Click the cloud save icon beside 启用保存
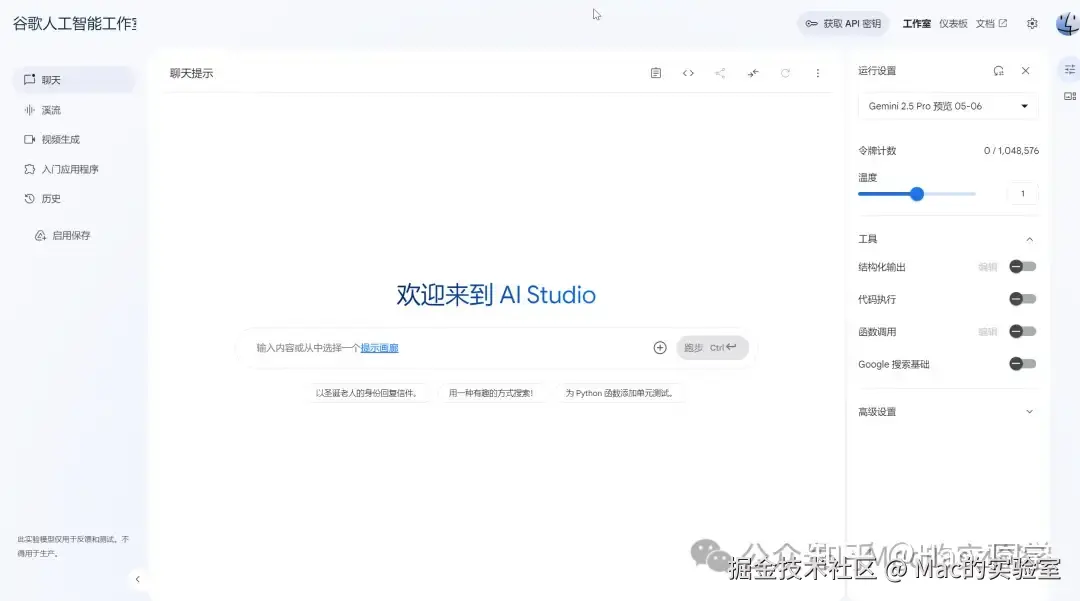This screenshot has height=601, width=1080. (41, 235)
